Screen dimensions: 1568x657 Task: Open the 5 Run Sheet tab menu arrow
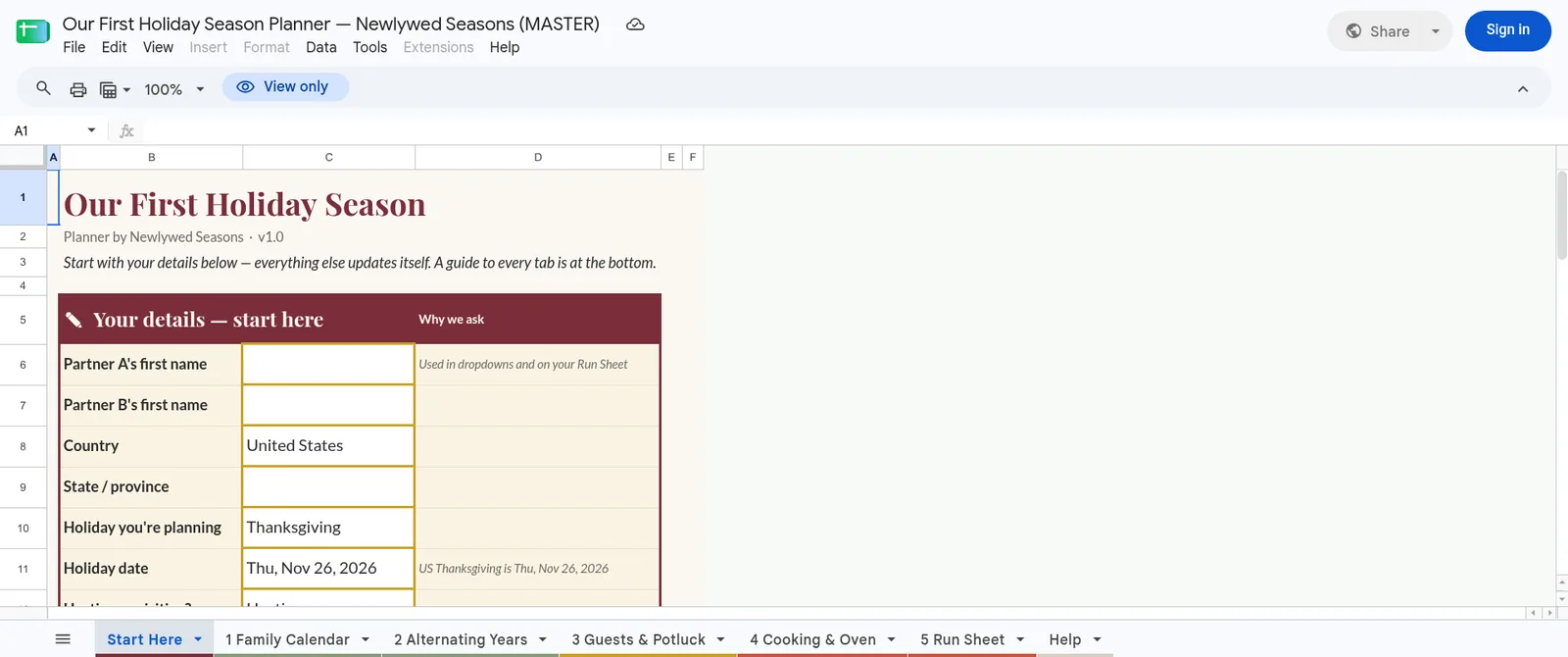[1020, 639]
